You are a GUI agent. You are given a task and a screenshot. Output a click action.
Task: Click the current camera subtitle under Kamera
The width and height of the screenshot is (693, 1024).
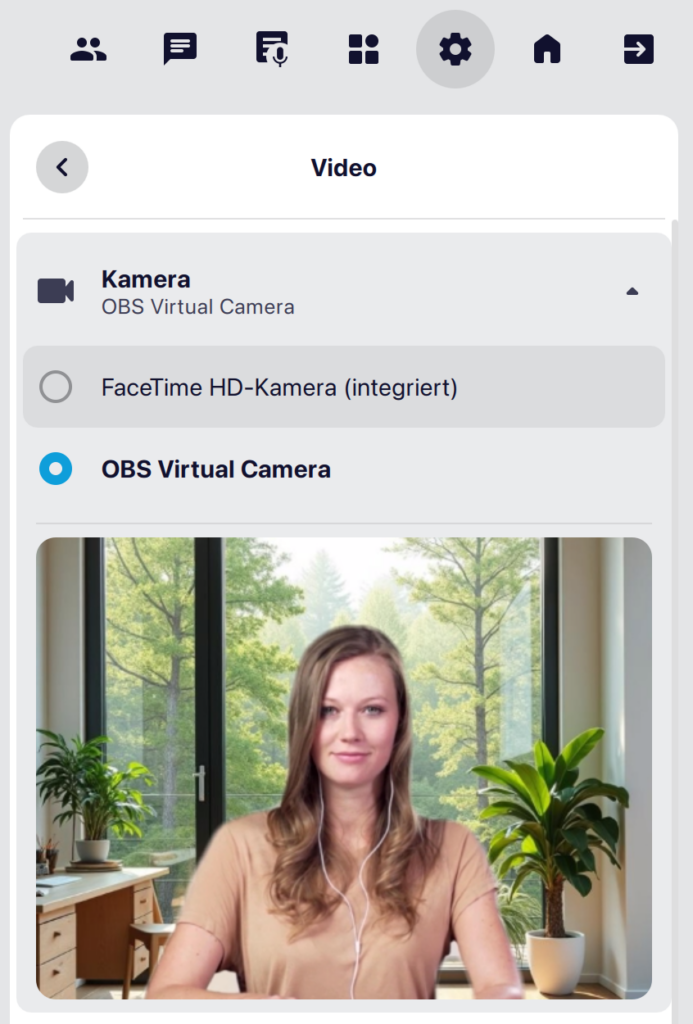tap(198, 307)
